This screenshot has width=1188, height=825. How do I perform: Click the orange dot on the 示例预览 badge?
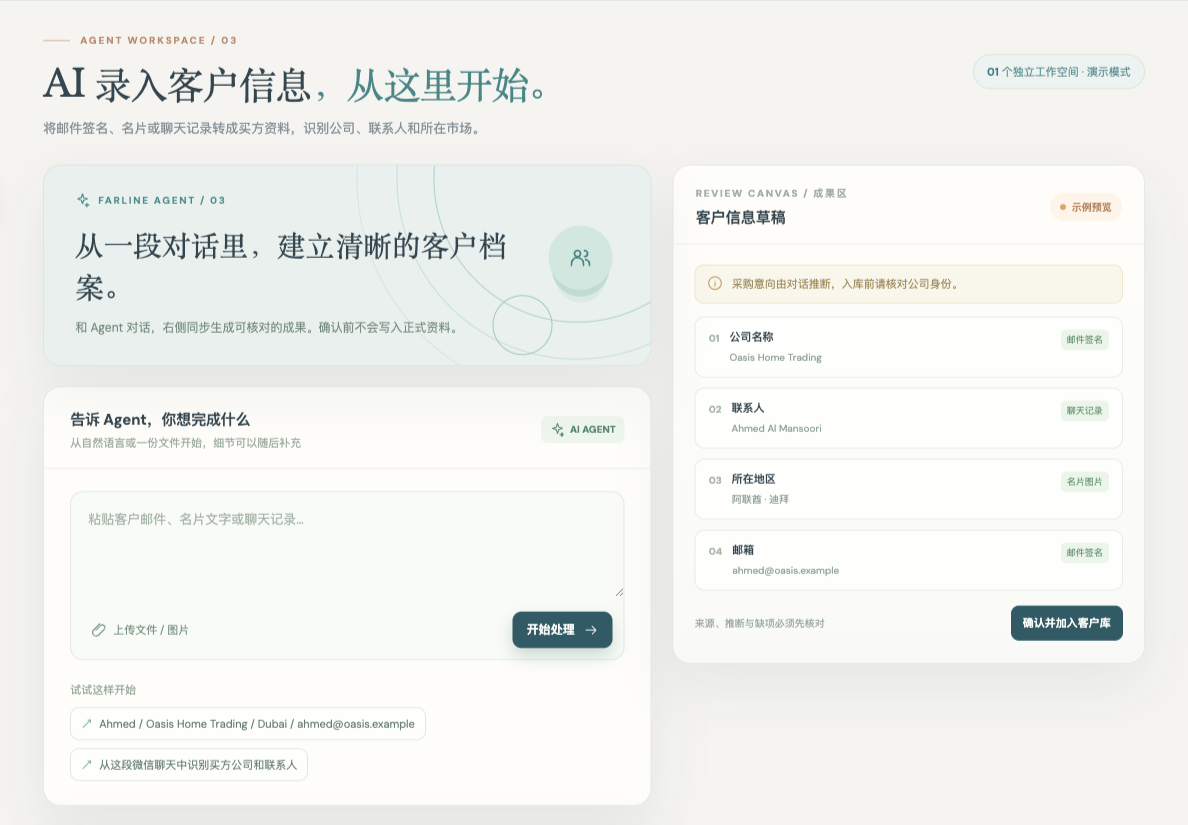pos(1063,207)
